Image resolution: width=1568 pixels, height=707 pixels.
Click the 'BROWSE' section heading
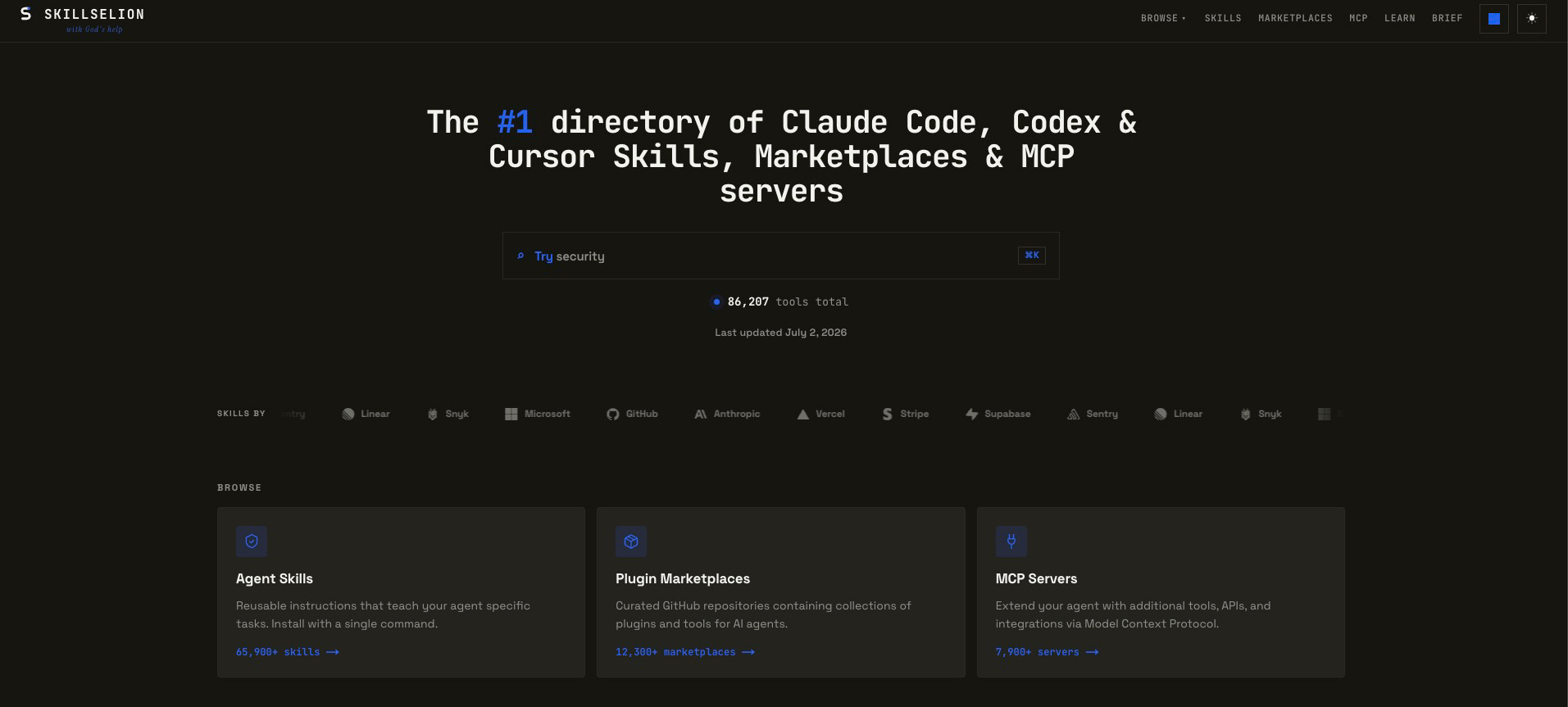(239, 487)
